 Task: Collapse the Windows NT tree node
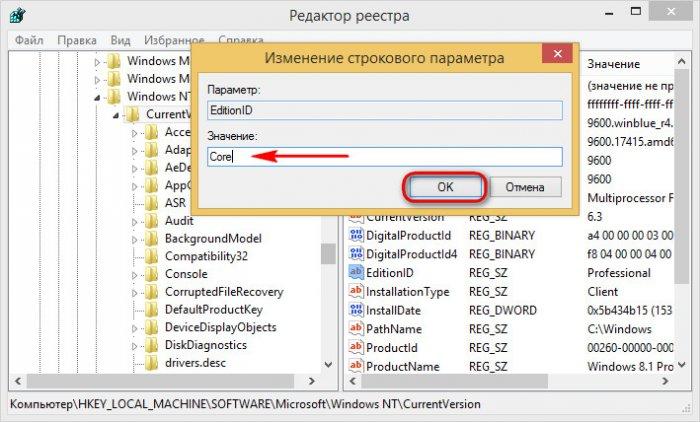[x=97, y=97]
